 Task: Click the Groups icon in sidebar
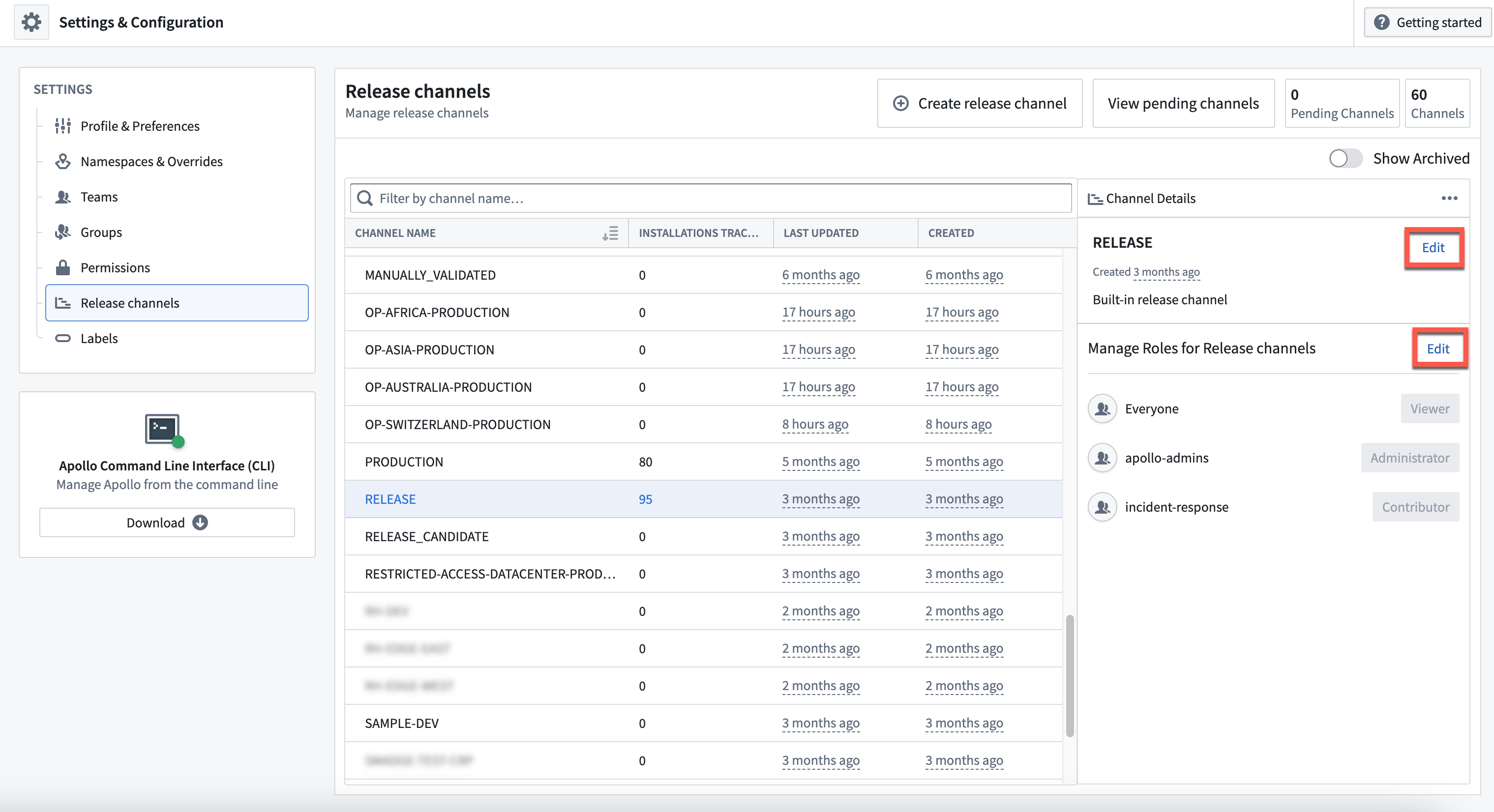click(62, 232)
